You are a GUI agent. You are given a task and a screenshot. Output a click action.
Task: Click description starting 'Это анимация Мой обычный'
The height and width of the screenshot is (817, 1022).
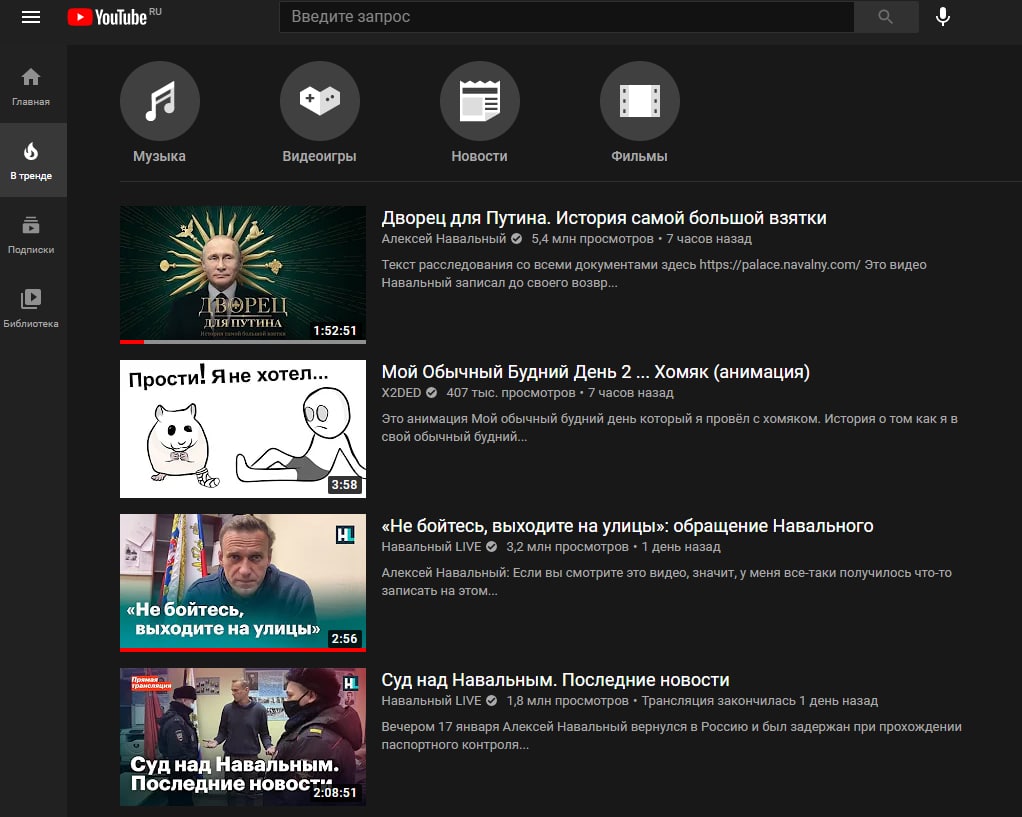(x=669, y=428)
